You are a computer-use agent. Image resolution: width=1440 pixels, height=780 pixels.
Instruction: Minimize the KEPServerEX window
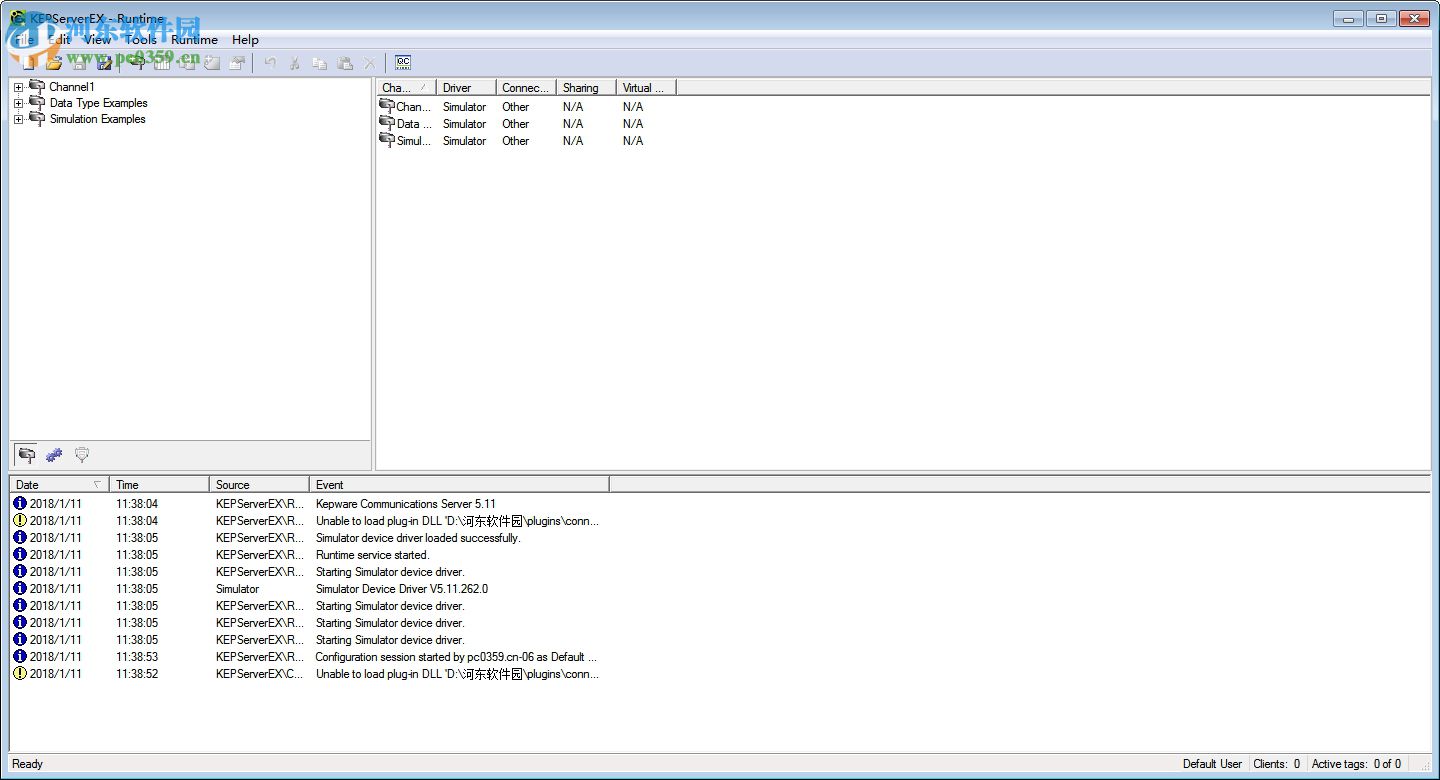pos(1349,18)
